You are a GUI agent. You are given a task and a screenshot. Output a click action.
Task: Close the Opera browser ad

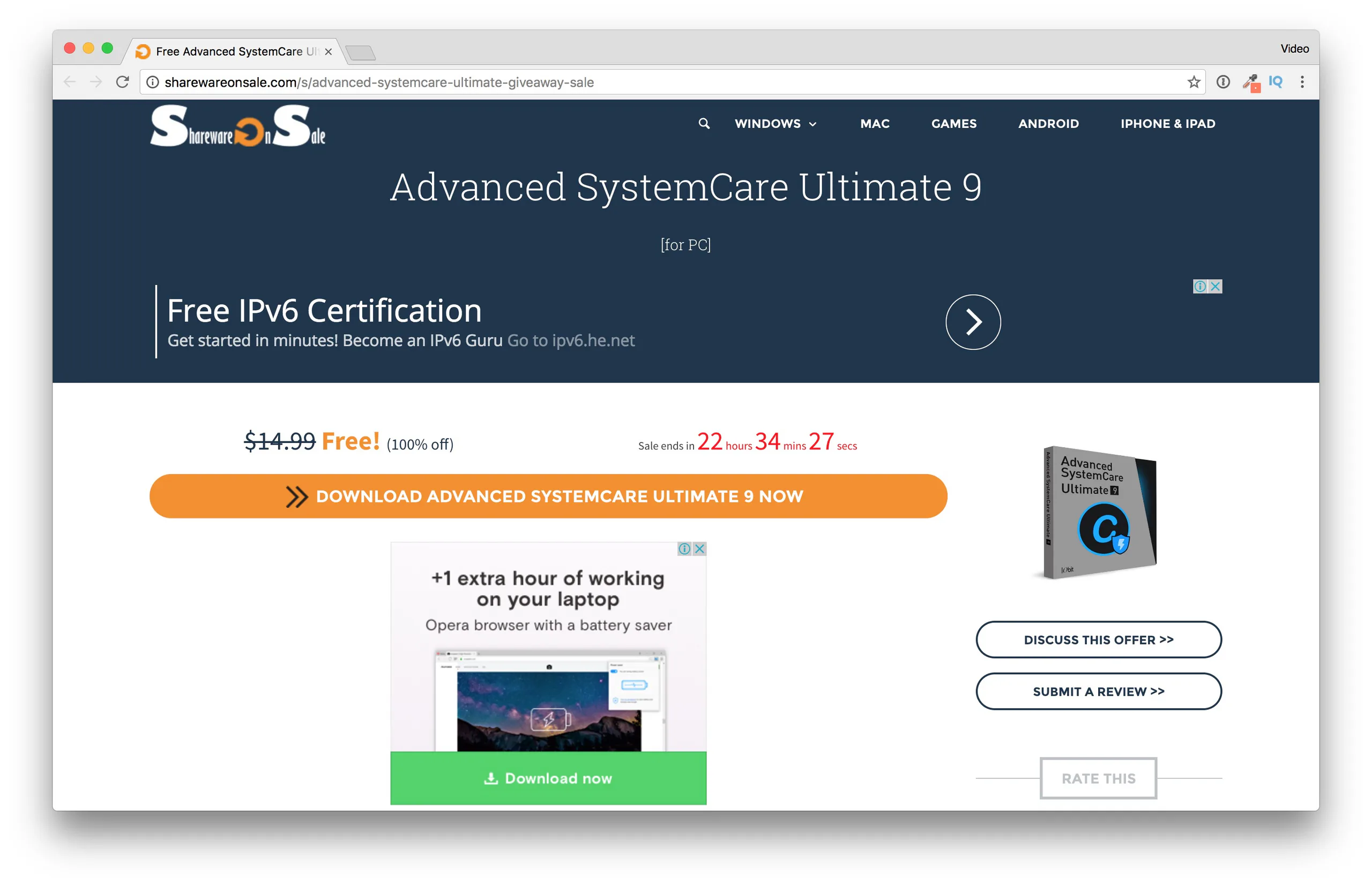coord(699,549)
